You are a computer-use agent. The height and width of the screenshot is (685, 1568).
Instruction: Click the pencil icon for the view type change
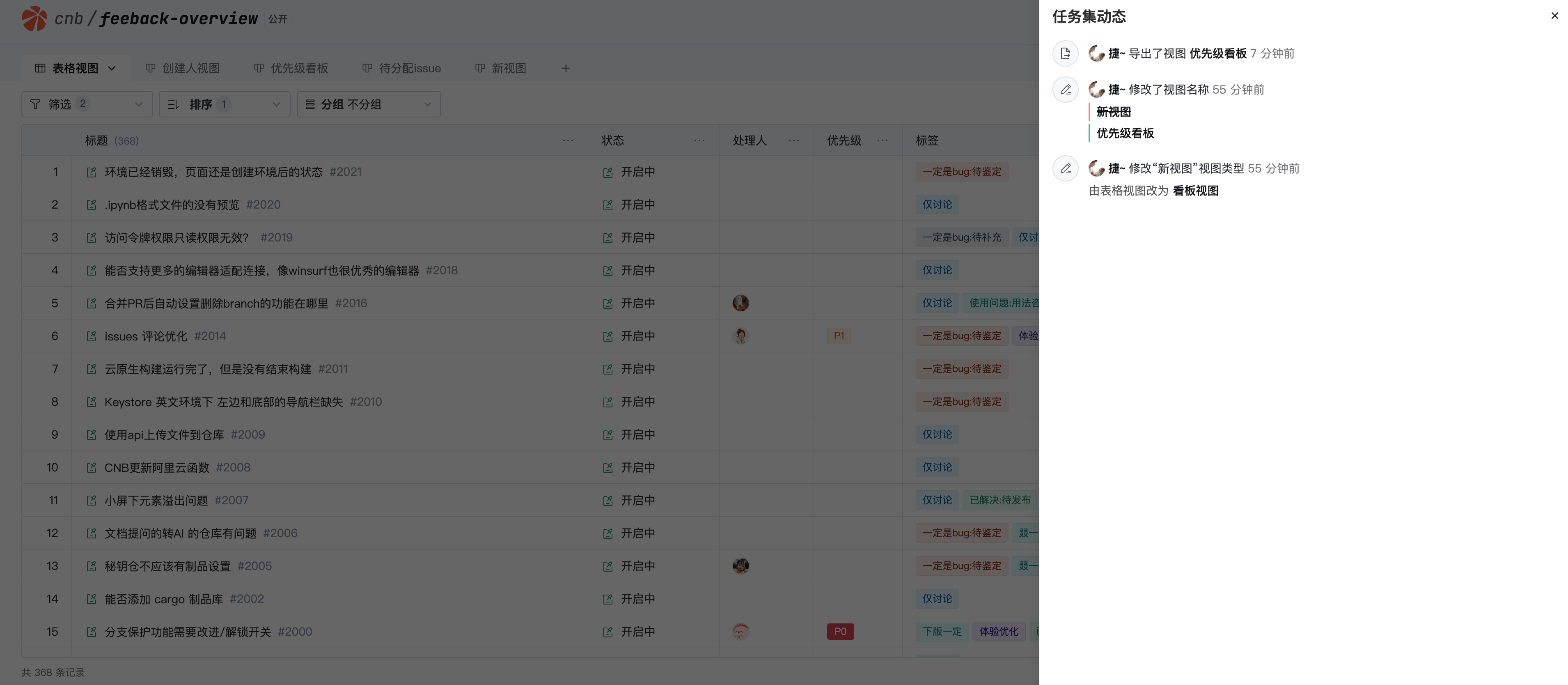tap(1065, 168)
